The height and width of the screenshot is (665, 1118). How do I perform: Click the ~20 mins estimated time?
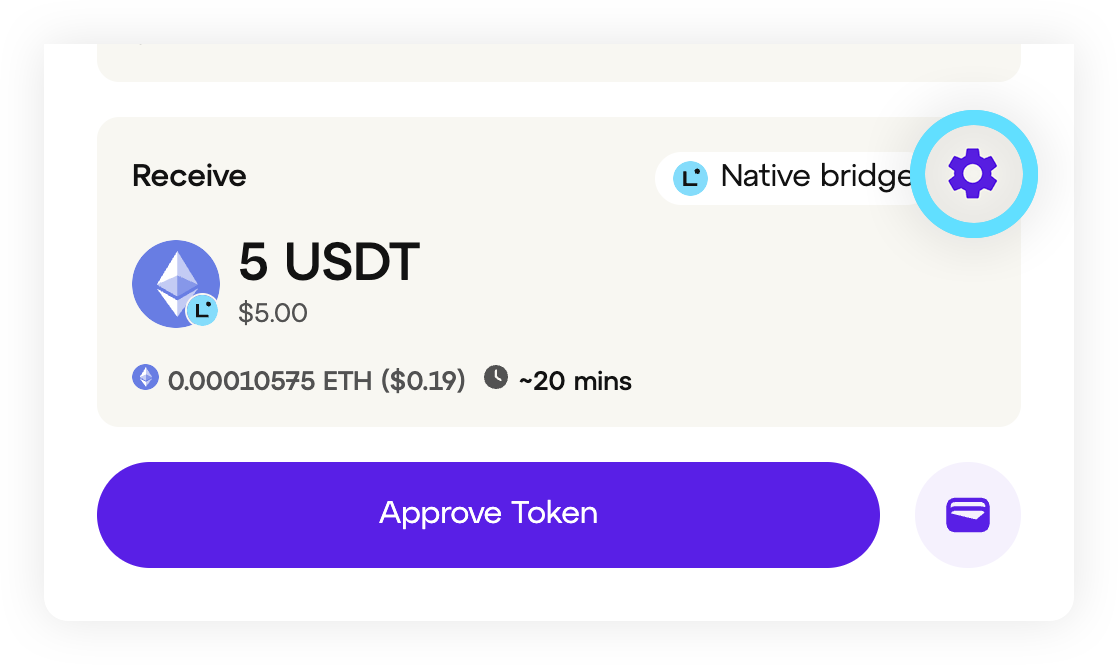point(575,381)
